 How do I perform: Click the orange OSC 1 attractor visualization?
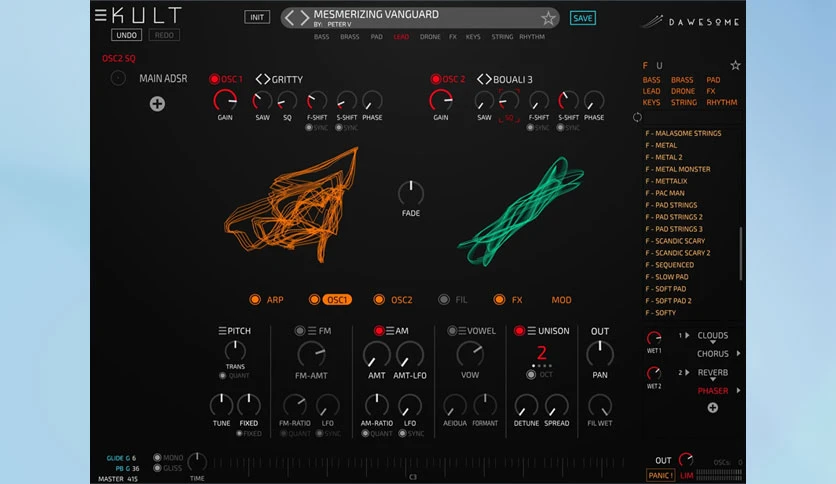point(292,207)
